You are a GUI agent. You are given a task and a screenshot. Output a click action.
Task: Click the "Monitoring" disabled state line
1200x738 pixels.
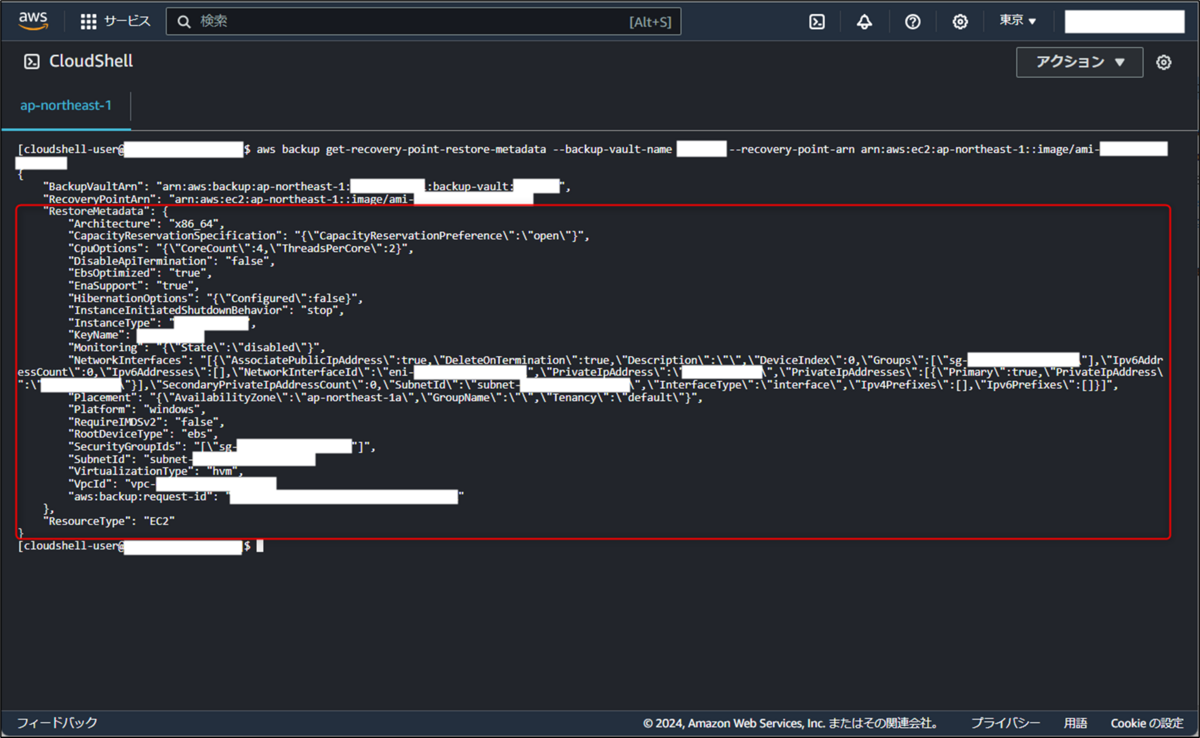click(196, 348)
